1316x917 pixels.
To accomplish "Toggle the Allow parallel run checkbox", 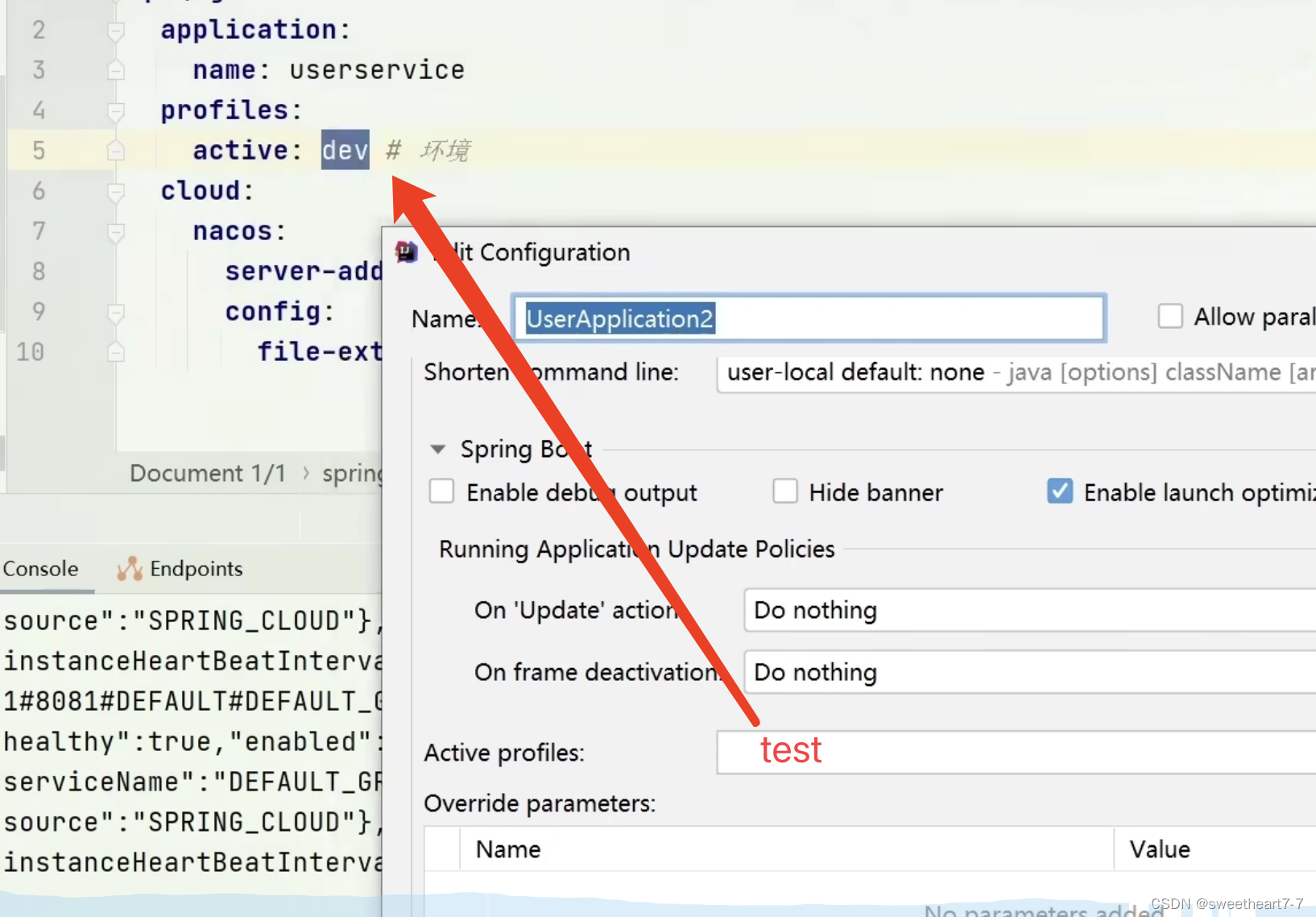I will [1170, 316].
